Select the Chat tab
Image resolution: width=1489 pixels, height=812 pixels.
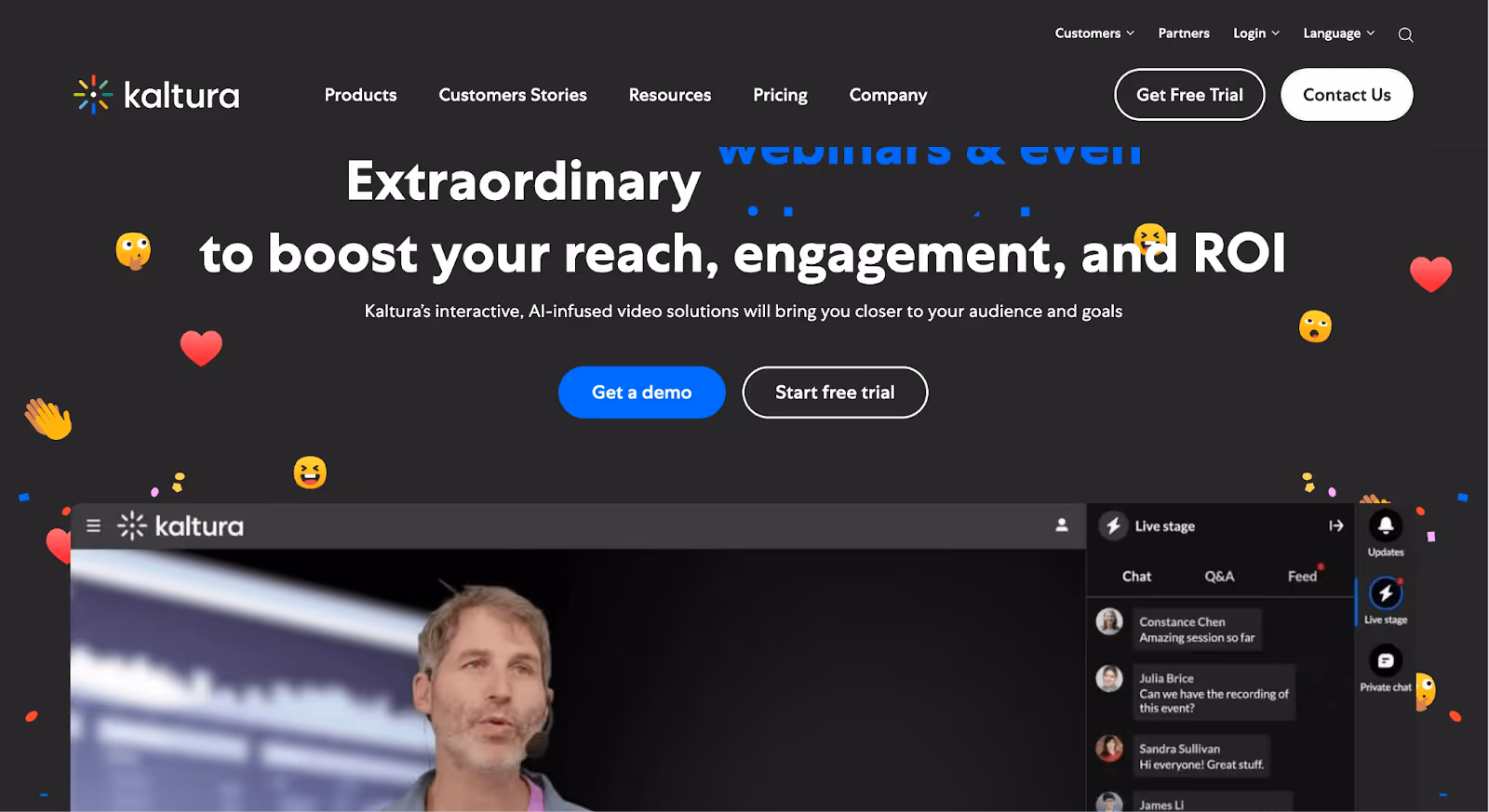(x=1136, y=577)
